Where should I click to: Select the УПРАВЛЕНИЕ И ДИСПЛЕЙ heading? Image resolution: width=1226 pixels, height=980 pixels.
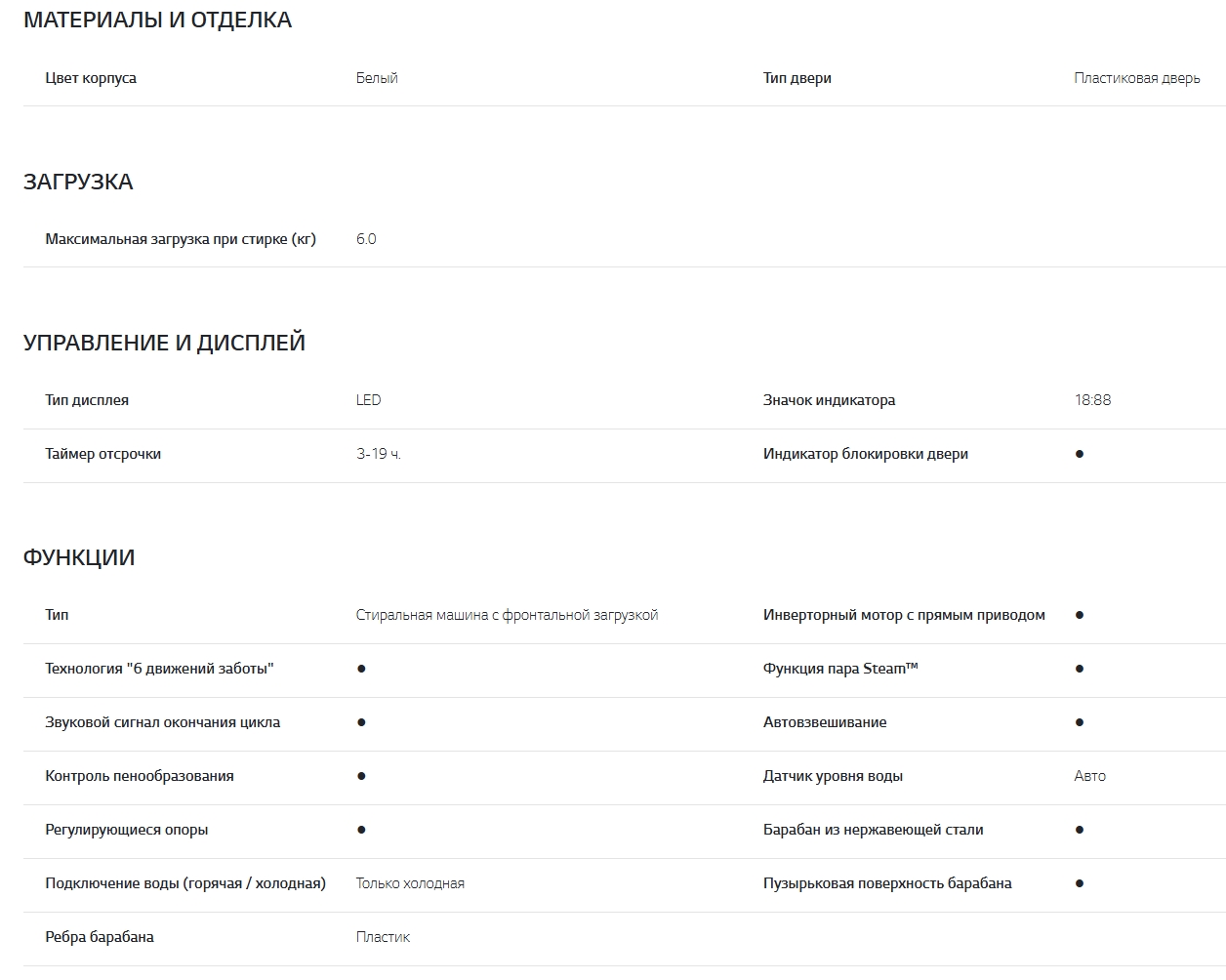click(x=164, y=343)
